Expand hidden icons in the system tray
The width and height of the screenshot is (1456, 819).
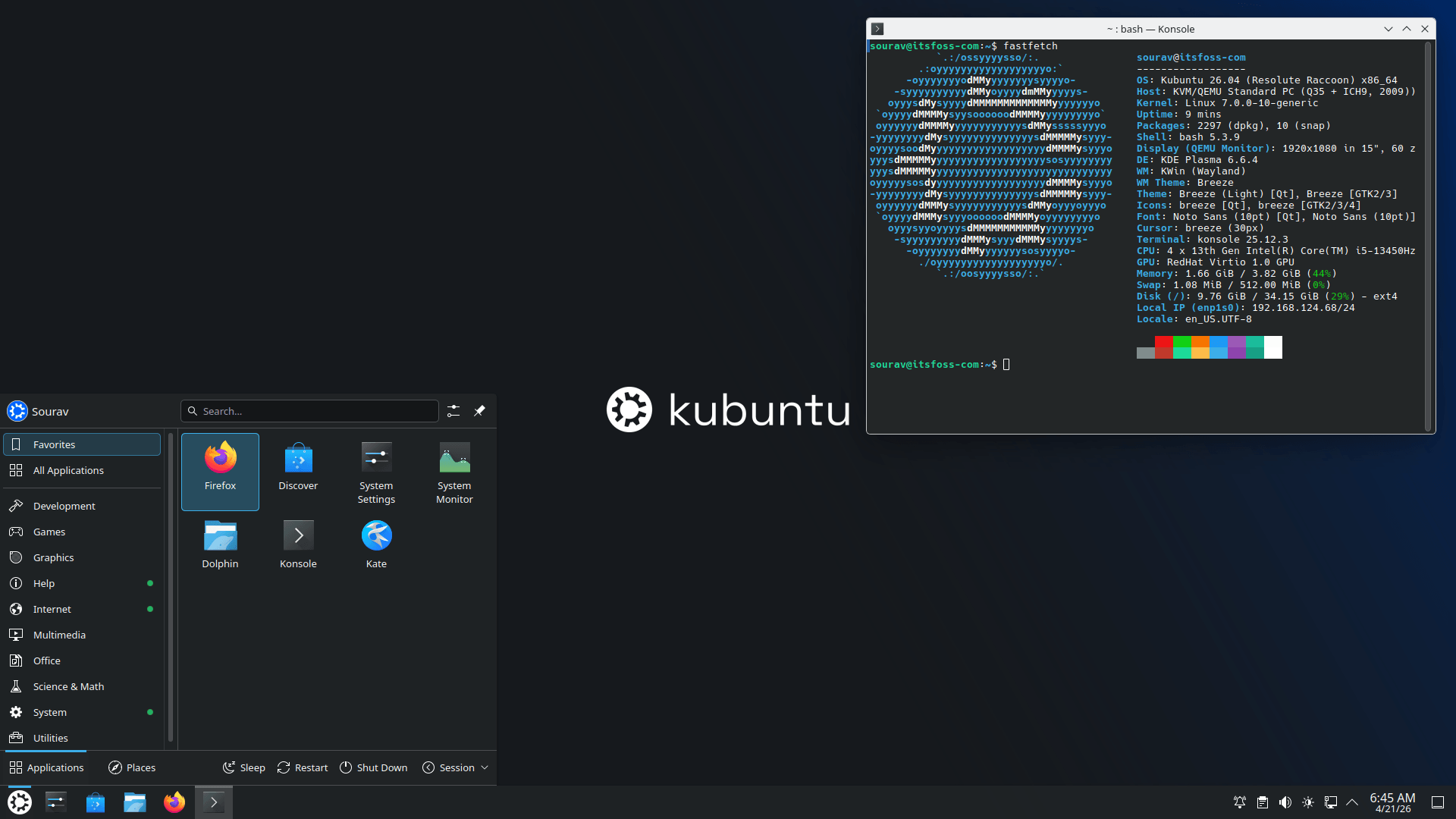[1353, 802]
